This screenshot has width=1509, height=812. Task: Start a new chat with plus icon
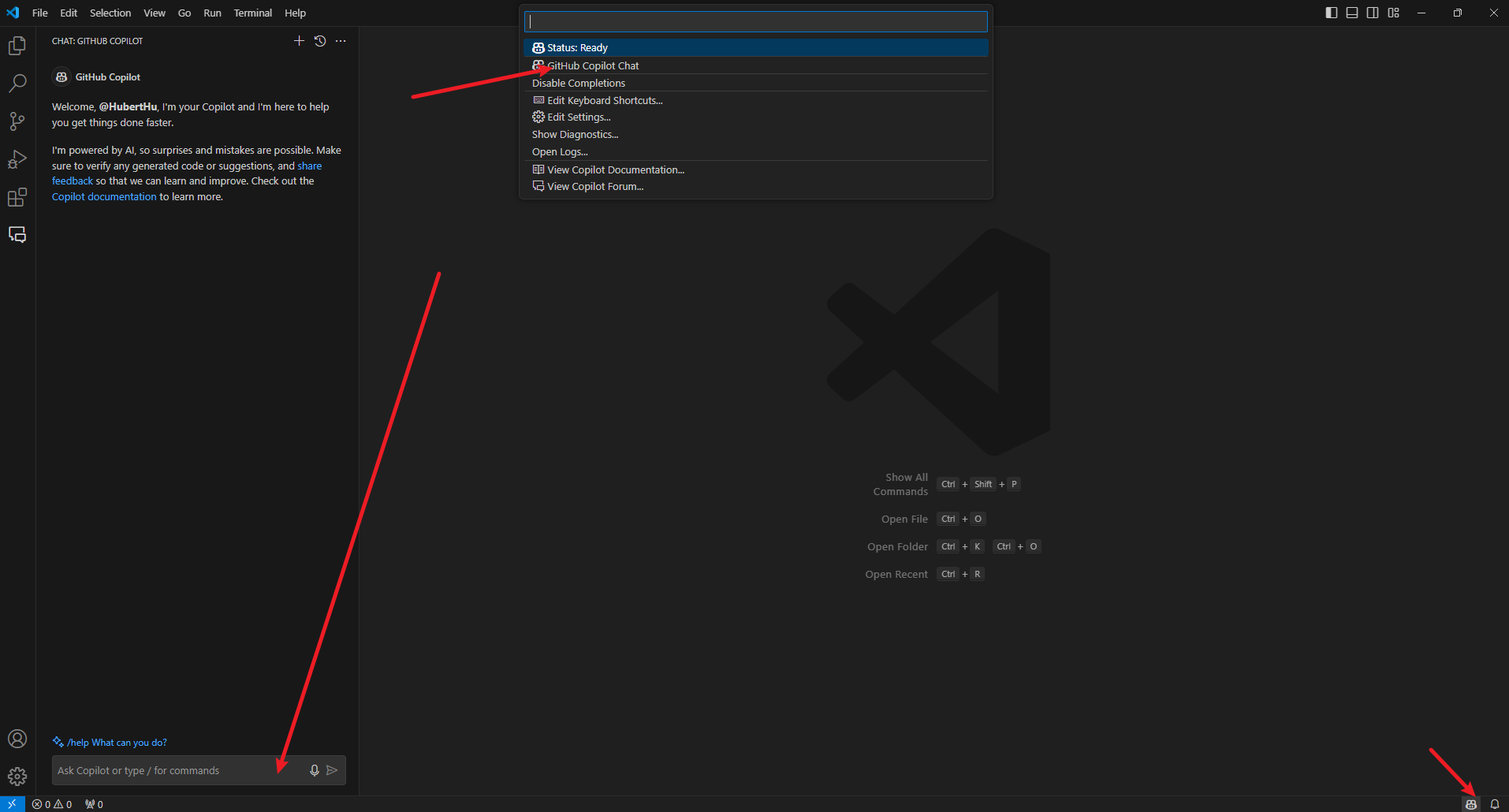(299, 41)
